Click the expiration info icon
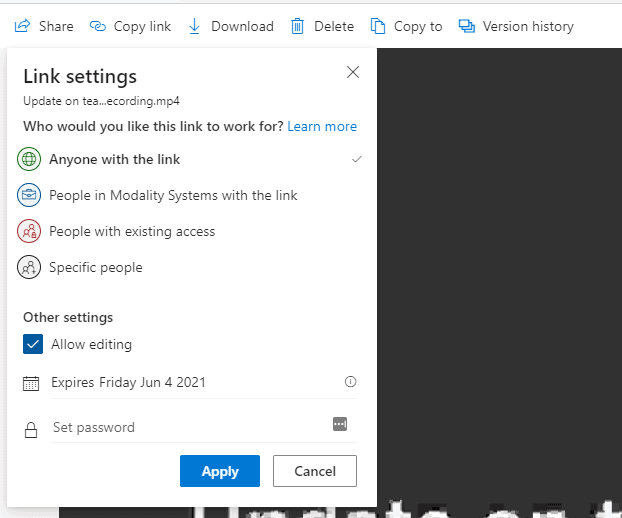Viewport: 622px width, 518px height. coord(350,382)
